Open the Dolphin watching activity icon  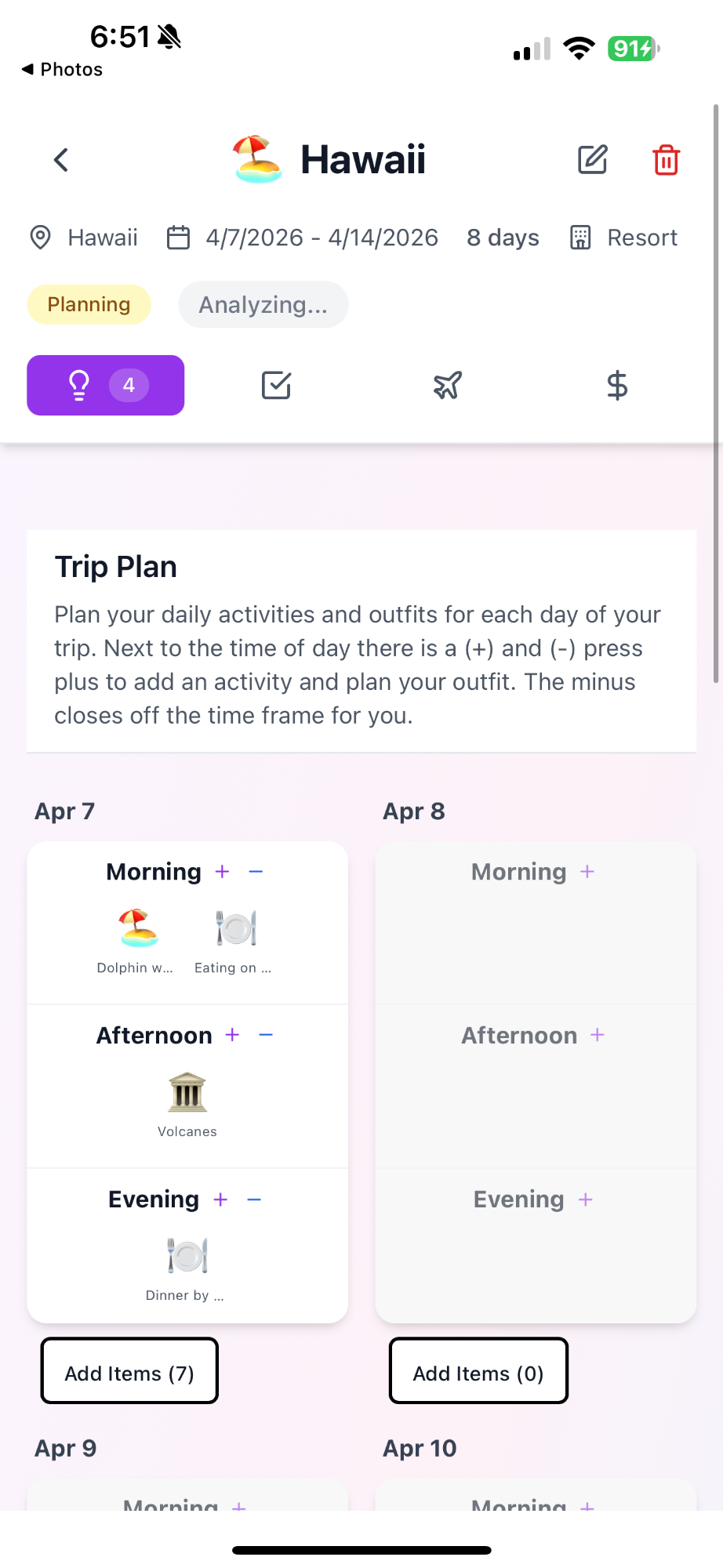pos(137,928)
